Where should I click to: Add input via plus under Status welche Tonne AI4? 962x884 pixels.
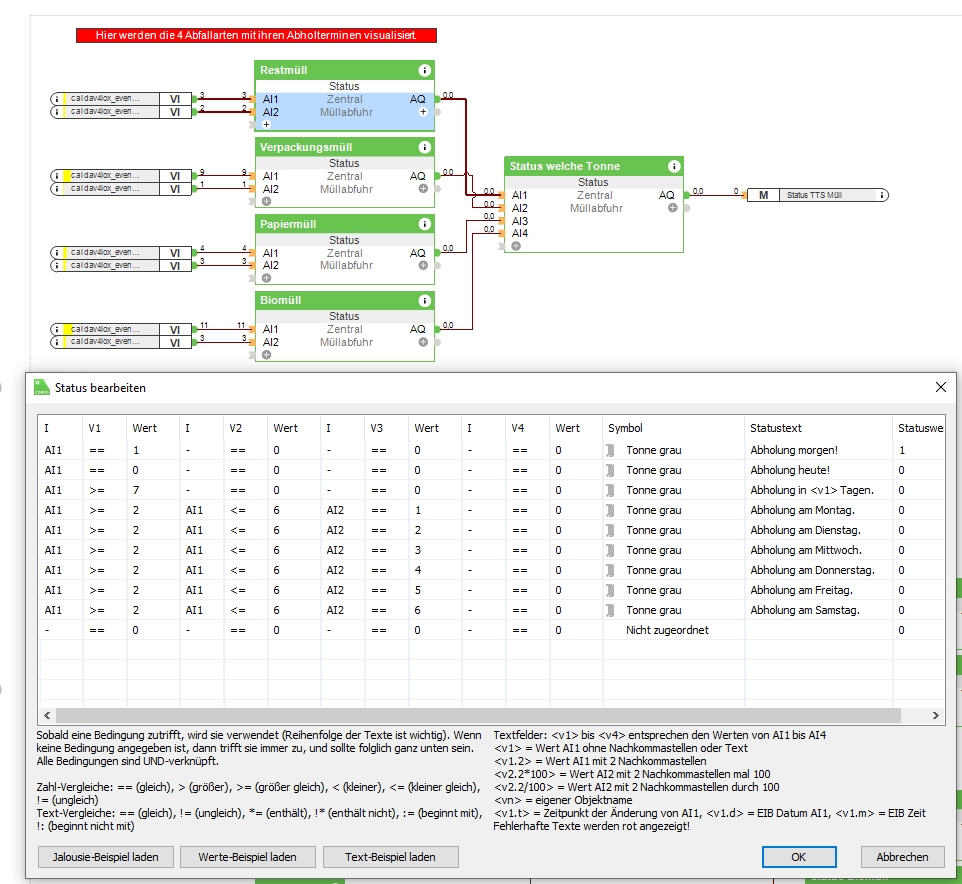click(x=516, y=246)
